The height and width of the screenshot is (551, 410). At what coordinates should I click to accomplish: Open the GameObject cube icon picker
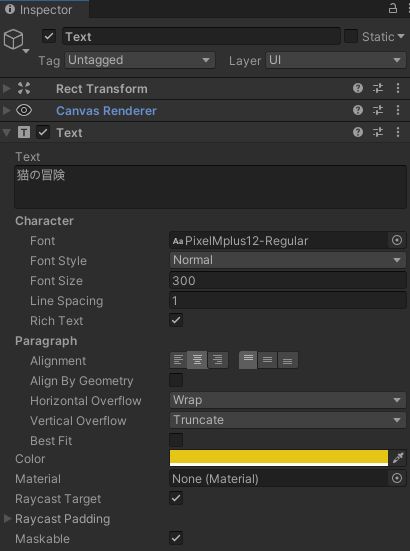16,40
